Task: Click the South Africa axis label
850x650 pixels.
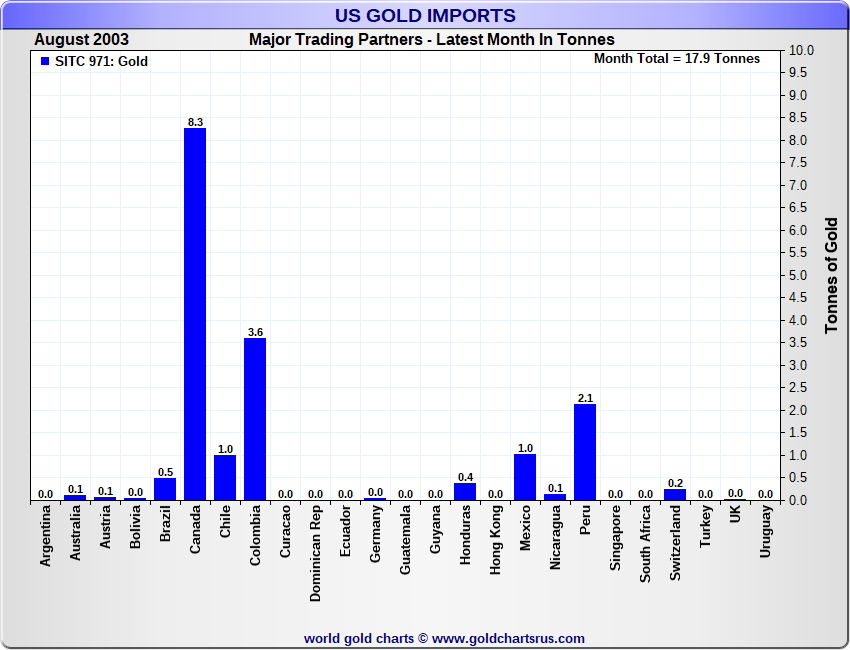Action: pyautogui.click(x=646, y=546)
